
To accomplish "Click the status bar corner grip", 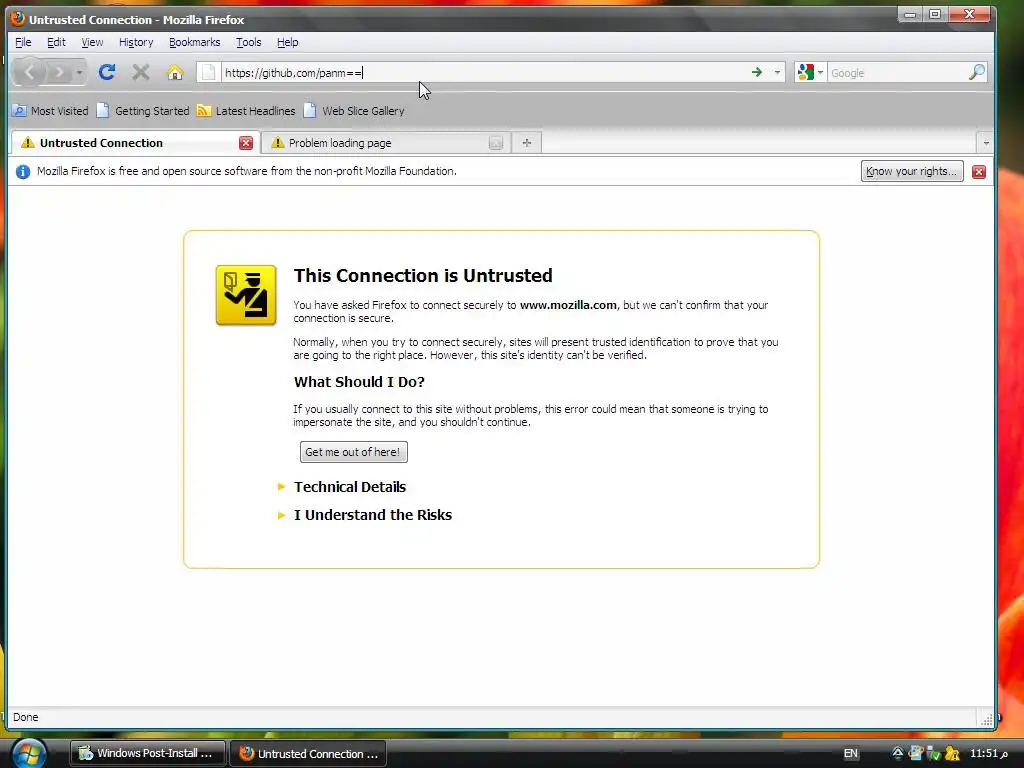I will click(986, 719).
